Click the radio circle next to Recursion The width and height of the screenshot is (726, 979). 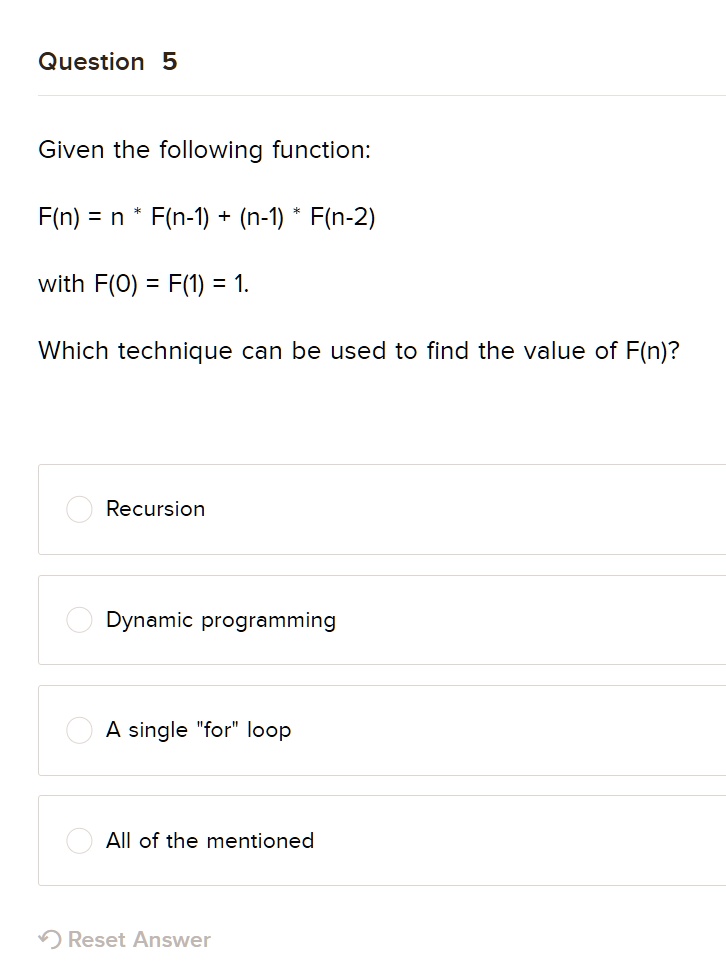(x=78, y=509)
